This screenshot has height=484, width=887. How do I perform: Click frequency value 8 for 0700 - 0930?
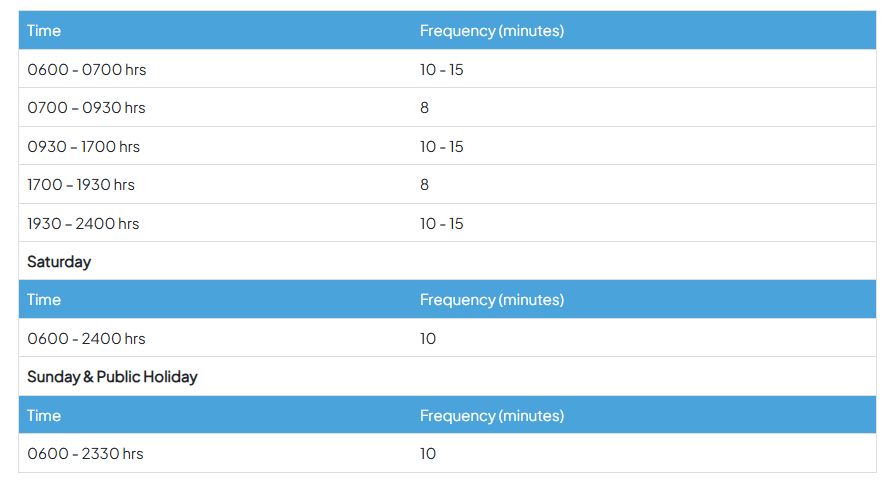pyautogui.click(x=424, y=107)
